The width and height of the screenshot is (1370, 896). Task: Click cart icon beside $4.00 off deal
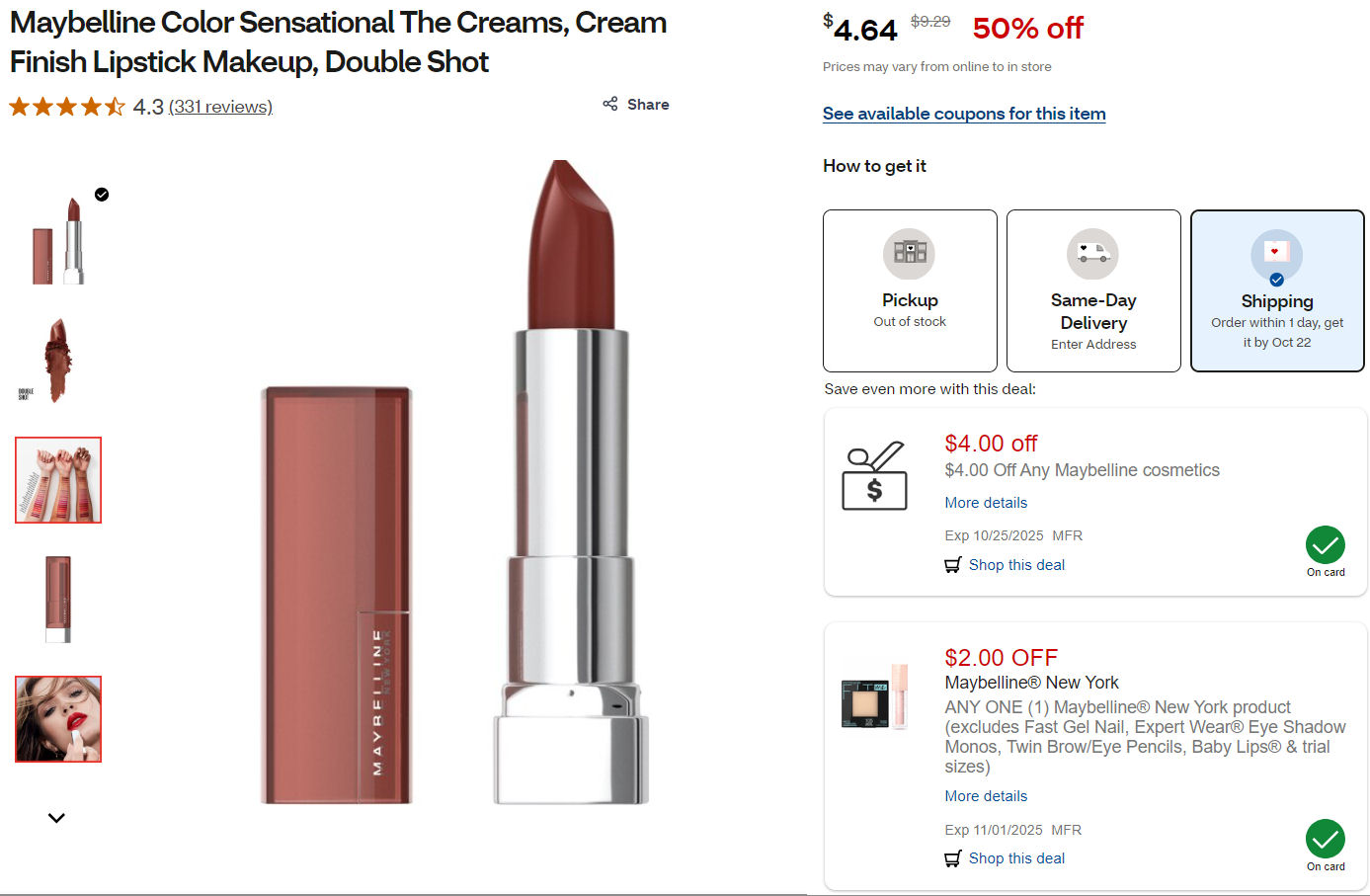click(x=953, y=565)
